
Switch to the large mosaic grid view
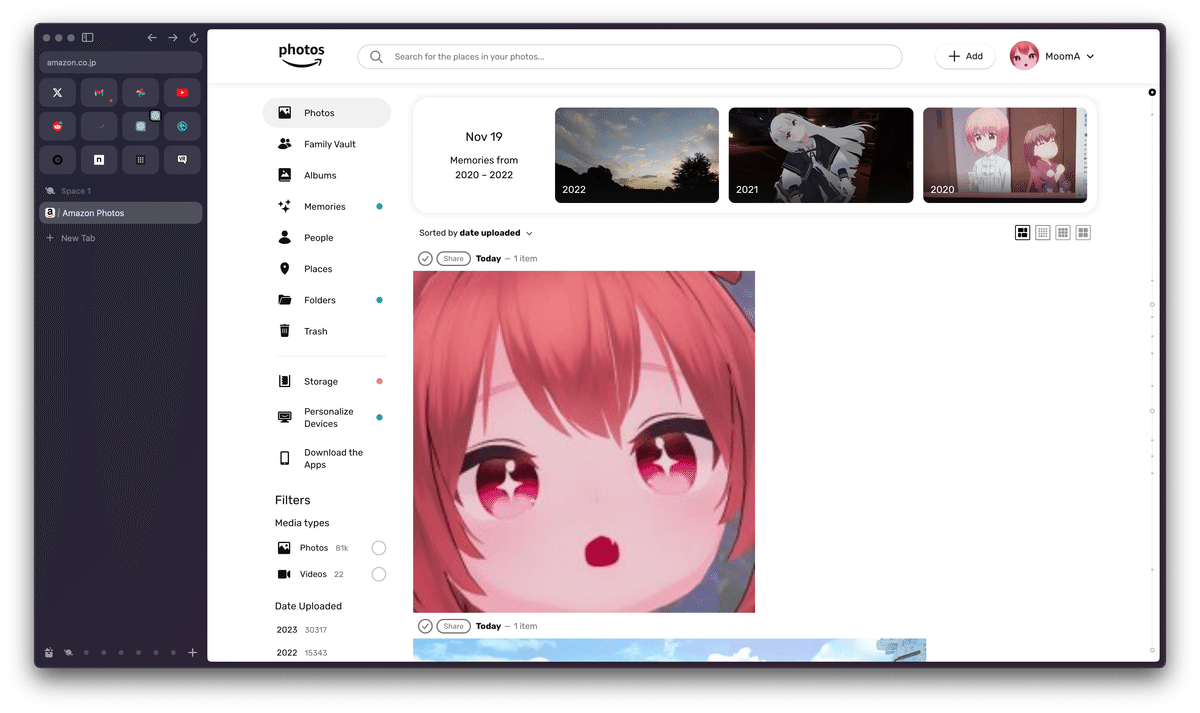[1022, 233]
